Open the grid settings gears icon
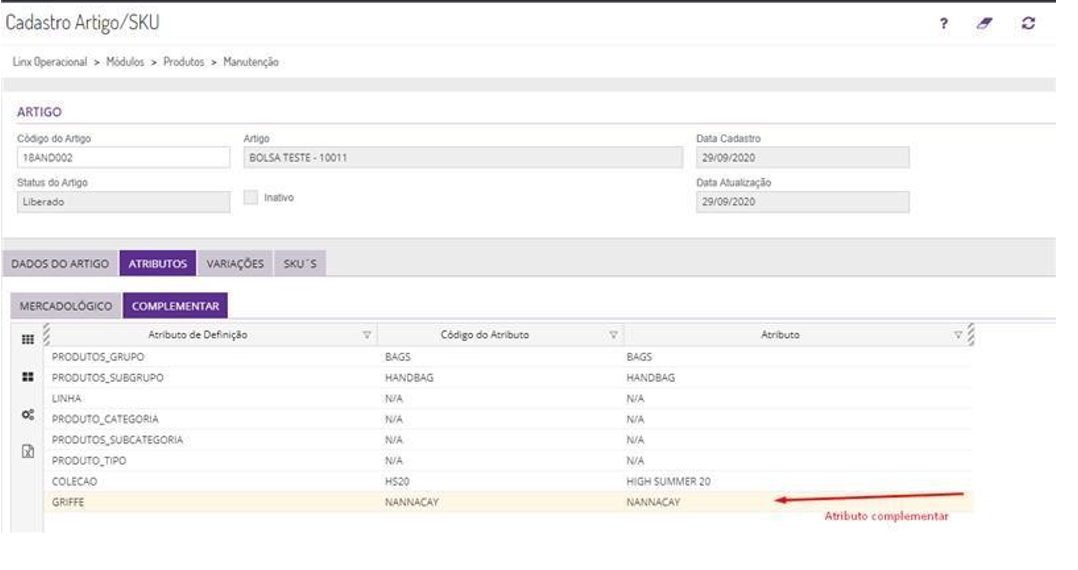The width and height of the screenshot is (1078, 570). (x=27, y=415)
